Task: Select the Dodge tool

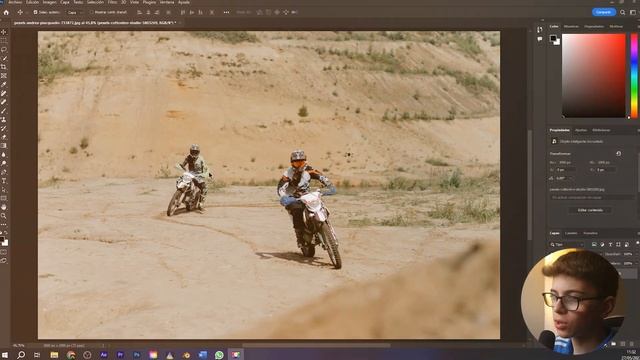Action: (x=4, y=163)
